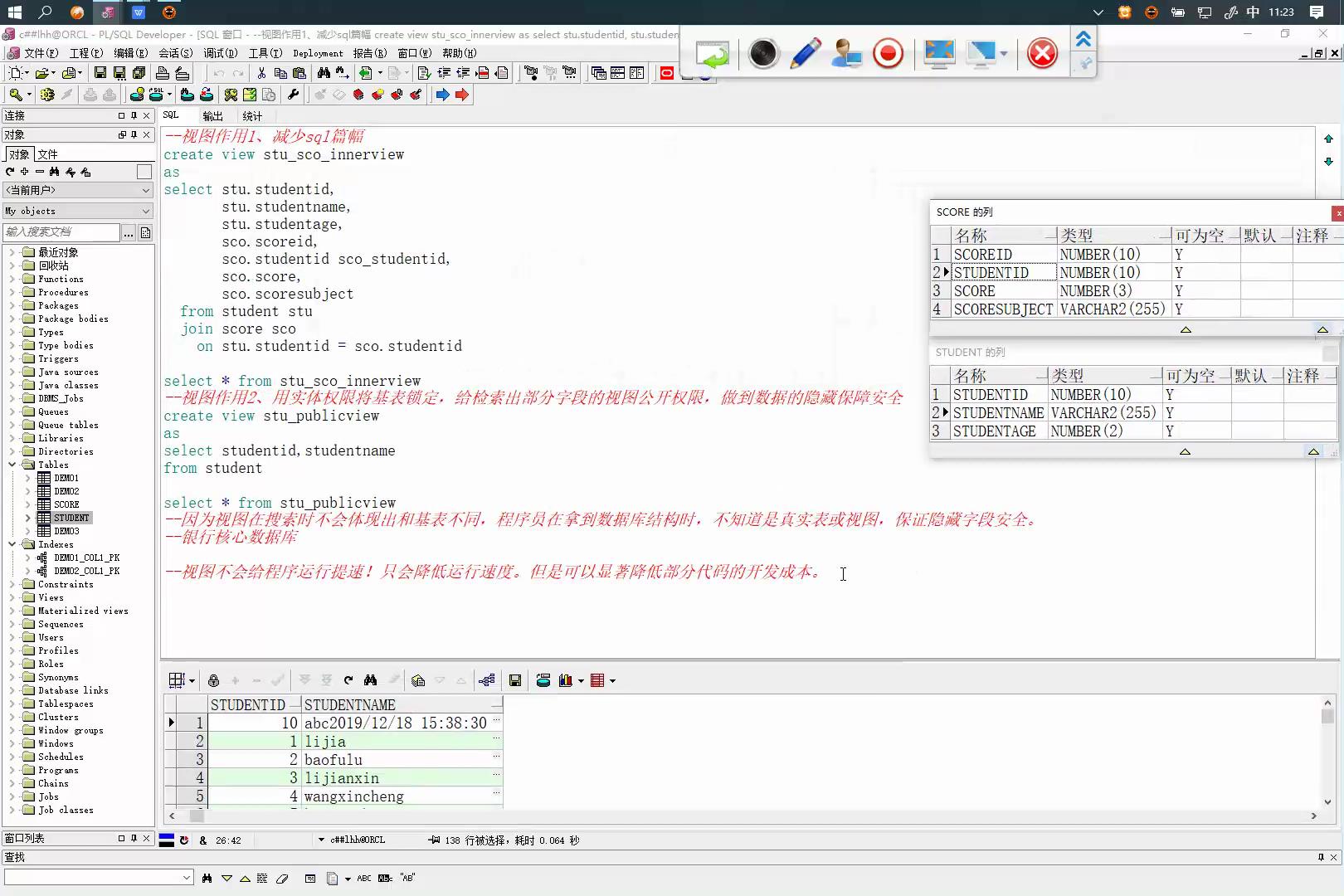Image resolution: width=1344 pixels, height=896 pixels.
Task: Click the Save icon in the main toolbar
Action: [x=100, y=73]
